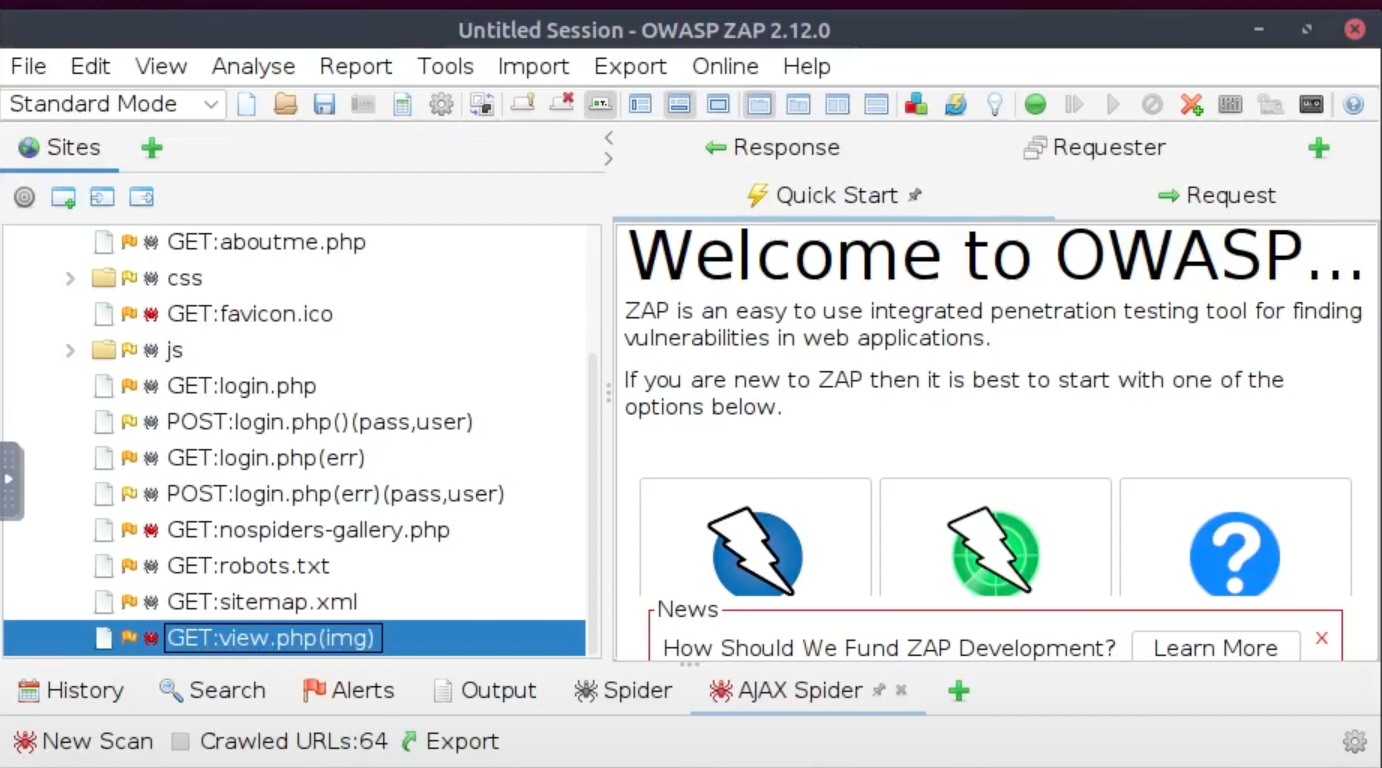Click the Export Context icon
The width and height of the screenshot is (1382, 768).
click(x=141, y=197)
